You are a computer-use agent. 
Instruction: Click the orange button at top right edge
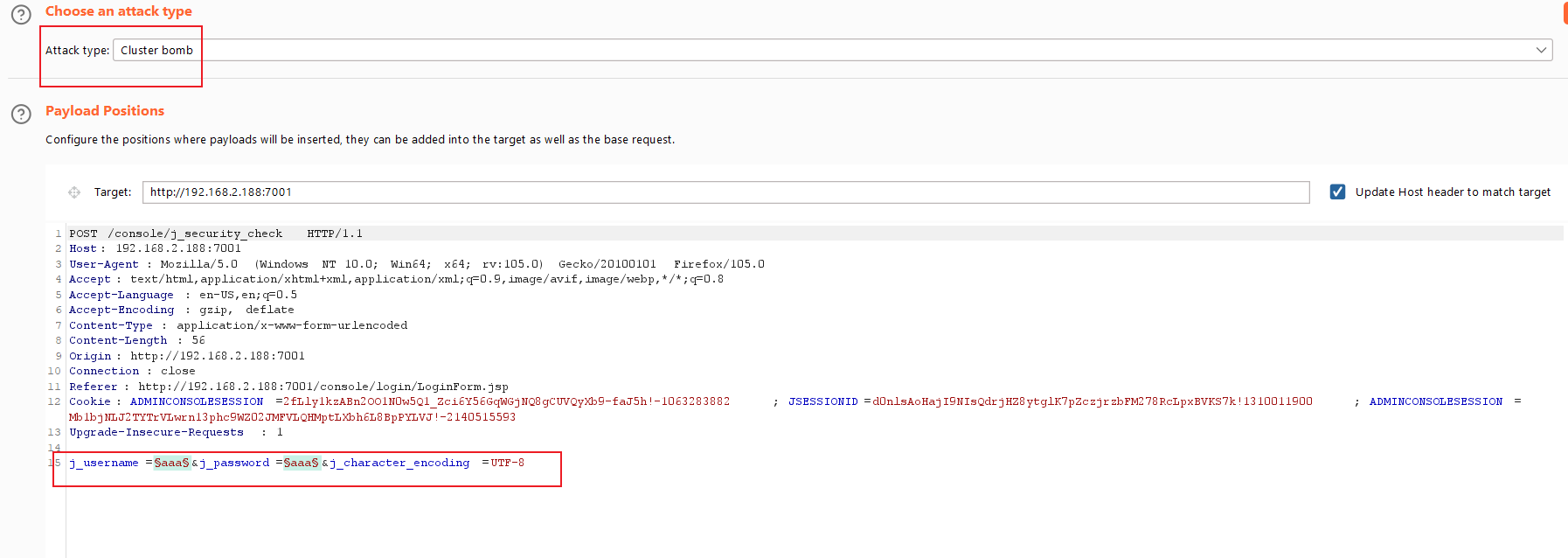coord(1565,12)
